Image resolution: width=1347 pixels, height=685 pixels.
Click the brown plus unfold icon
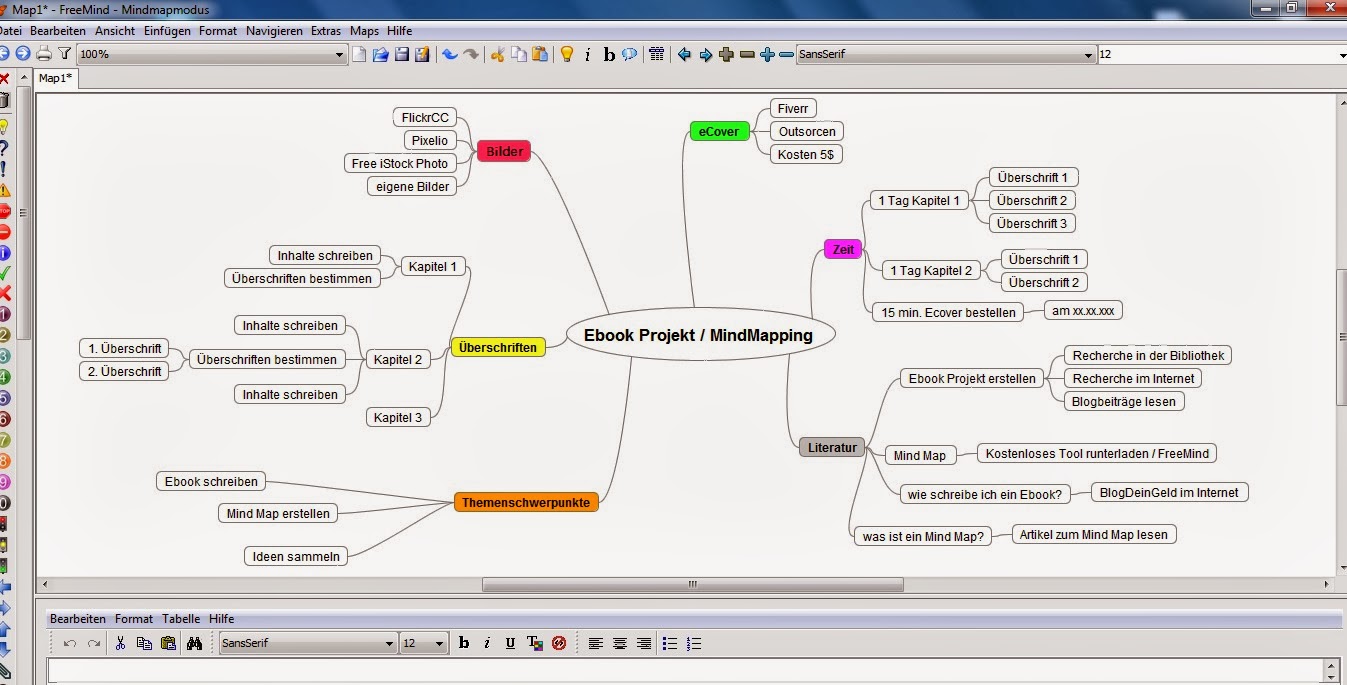(x=726, y=54)
